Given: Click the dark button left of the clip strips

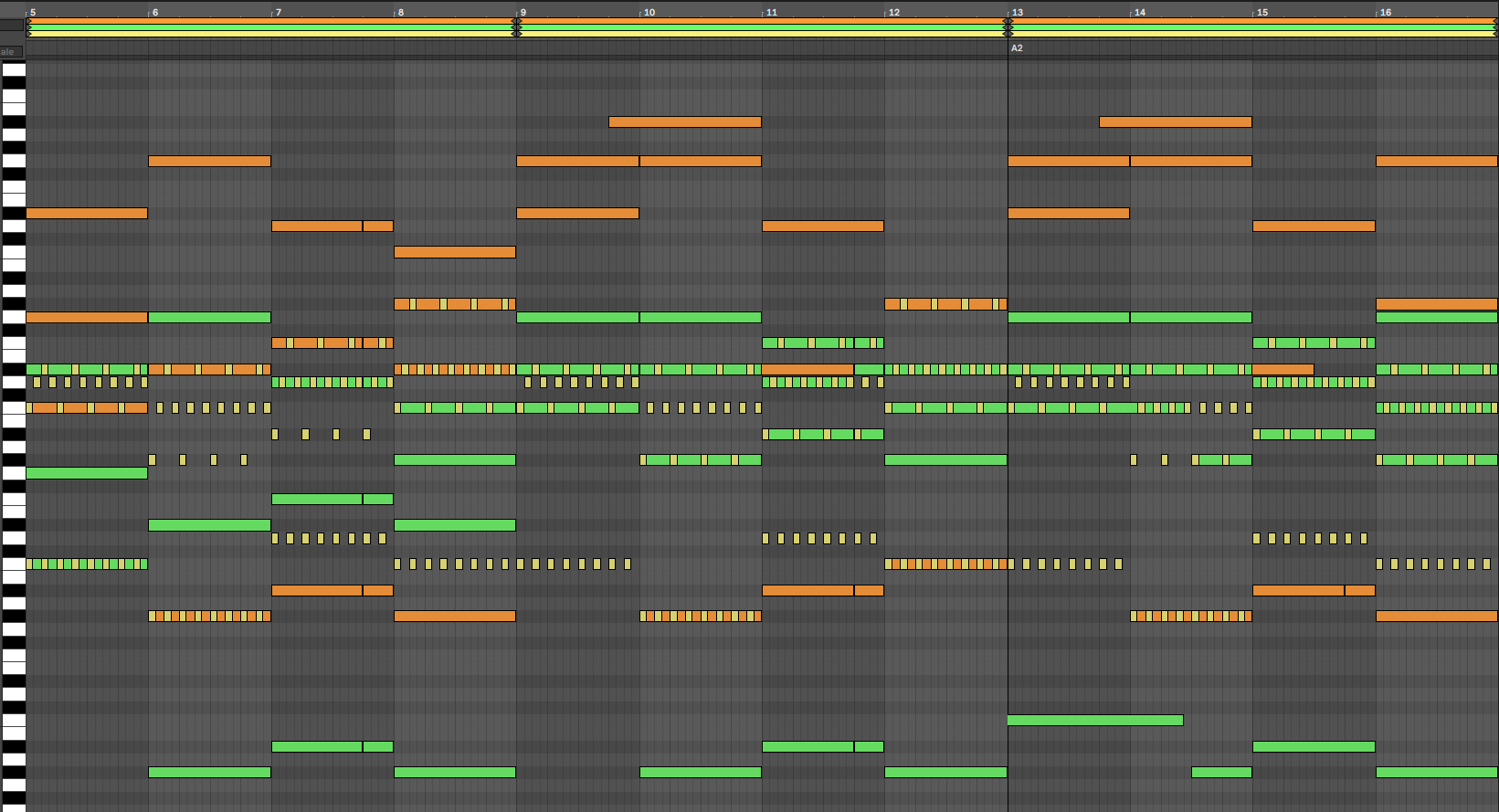Looking at the screenshot, I should tap(12, 26).
